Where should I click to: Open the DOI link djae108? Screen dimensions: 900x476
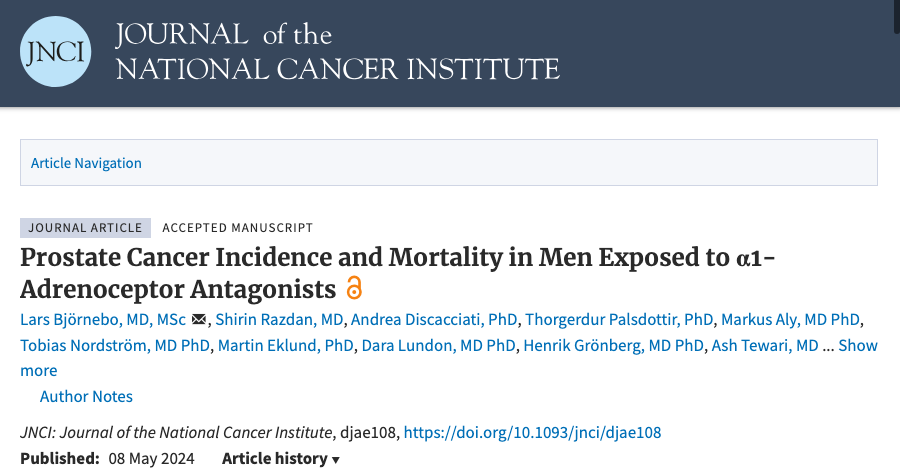pyautogui.click(x=532, y=432)
